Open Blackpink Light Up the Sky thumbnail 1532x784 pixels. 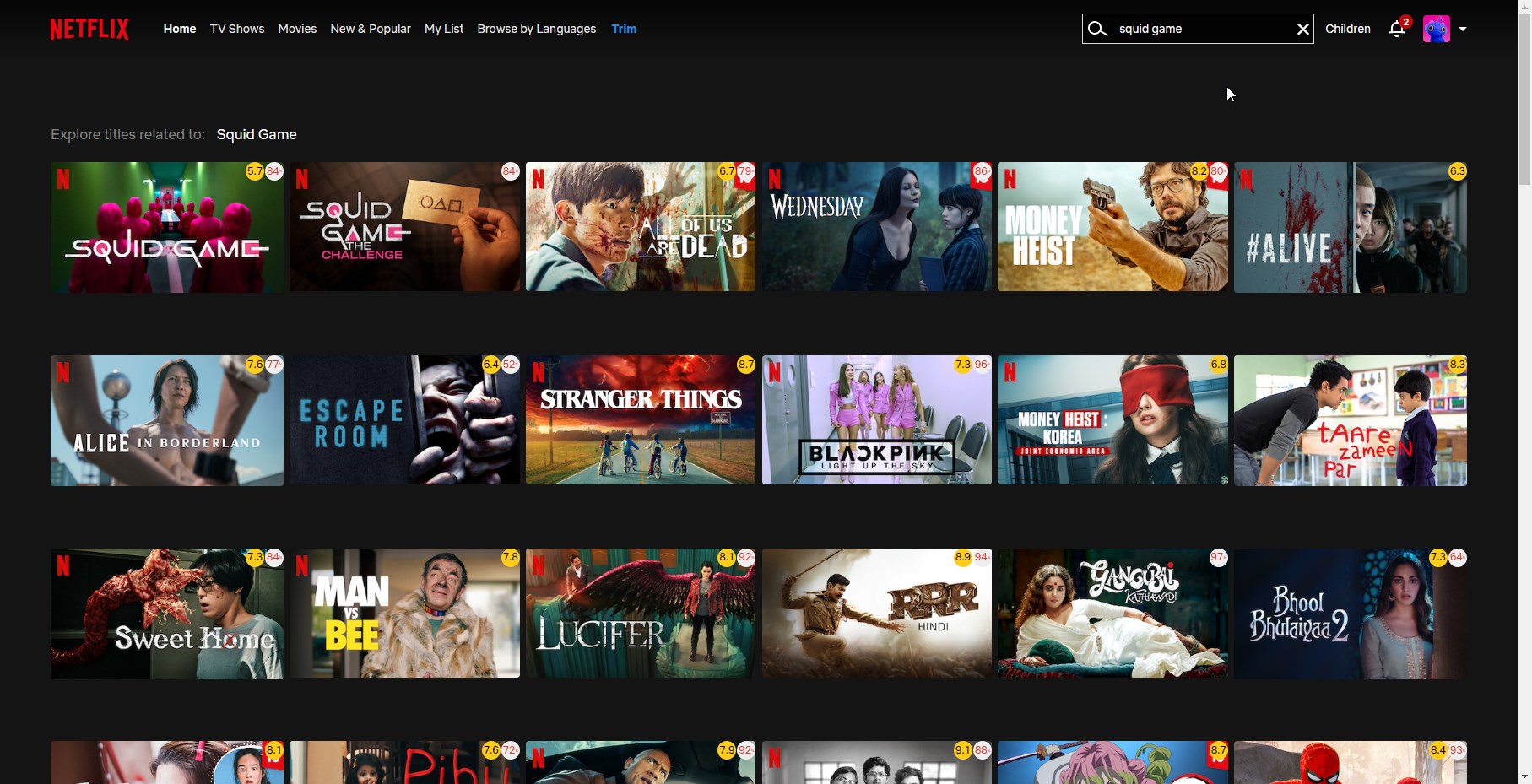point(877,420)
